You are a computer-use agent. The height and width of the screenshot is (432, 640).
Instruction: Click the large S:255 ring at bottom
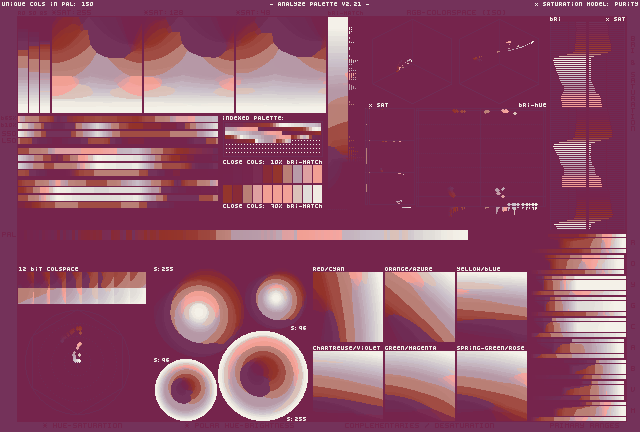pos(263,376)
